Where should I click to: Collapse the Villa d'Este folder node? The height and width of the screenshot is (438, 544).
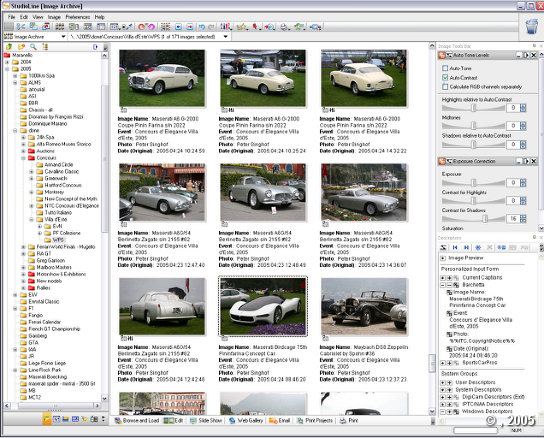32,219
